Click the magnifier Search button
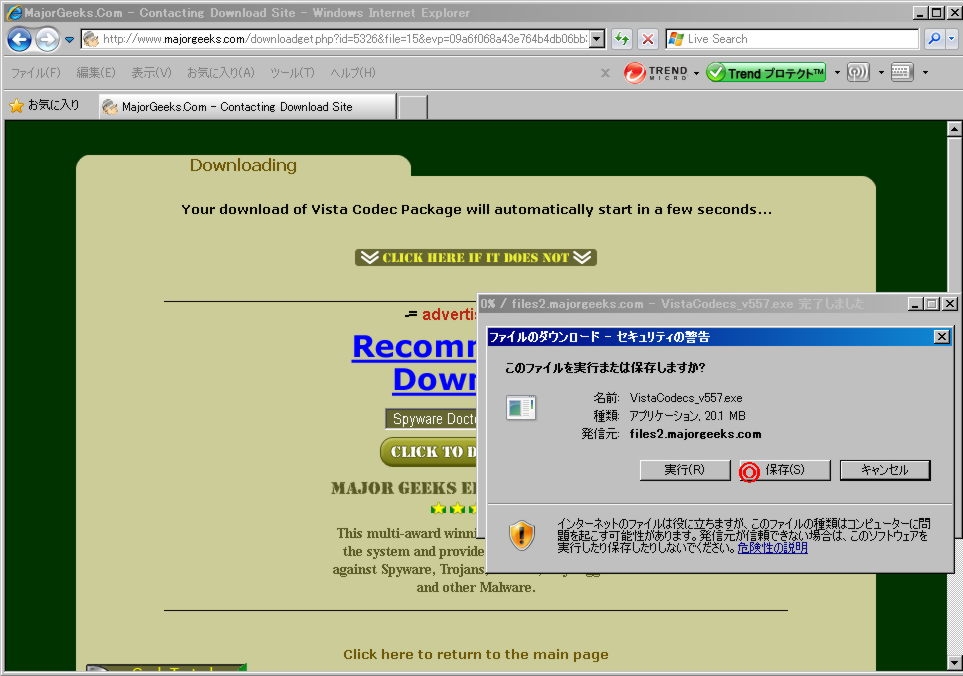This screenshot has height=676, width=963. 934,39
